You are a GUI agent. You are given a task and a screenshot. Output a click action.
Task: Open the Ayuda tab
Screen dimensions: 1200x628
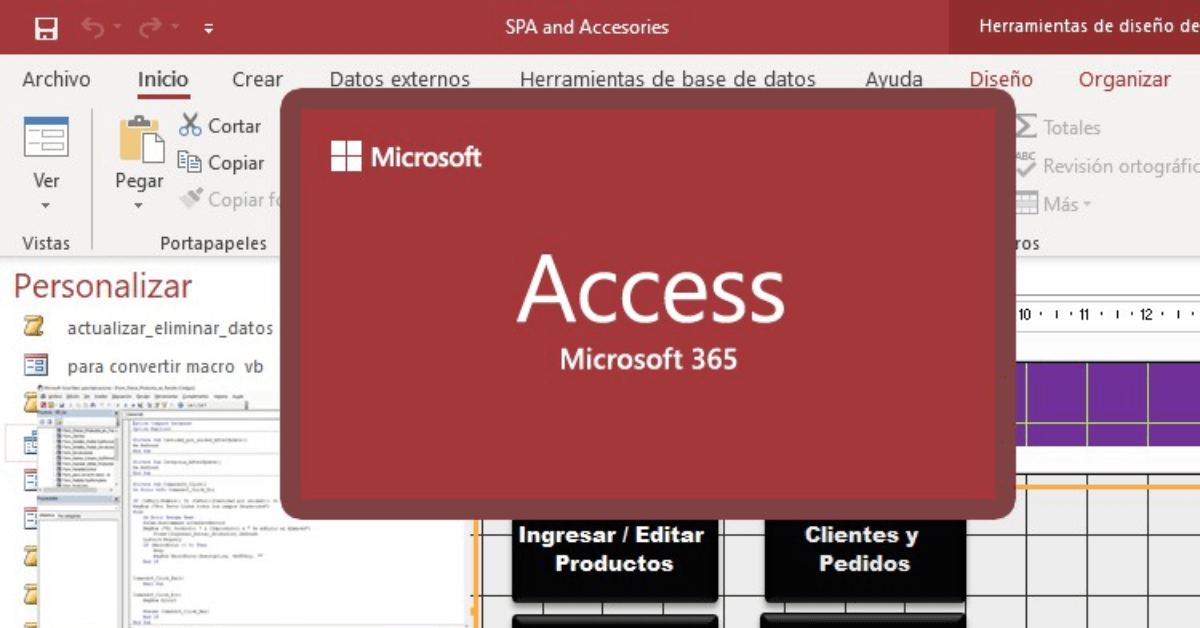tap(894, 80)
